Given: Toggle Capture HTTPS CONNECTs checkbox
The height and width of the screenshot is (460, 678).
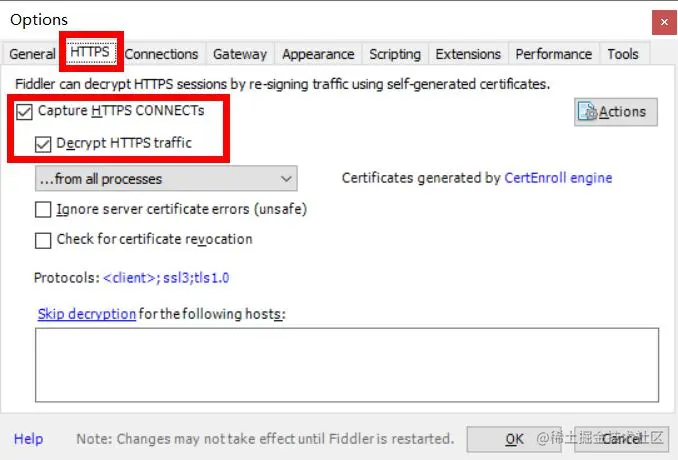Looking at the screenshot, I should point(24,112).
